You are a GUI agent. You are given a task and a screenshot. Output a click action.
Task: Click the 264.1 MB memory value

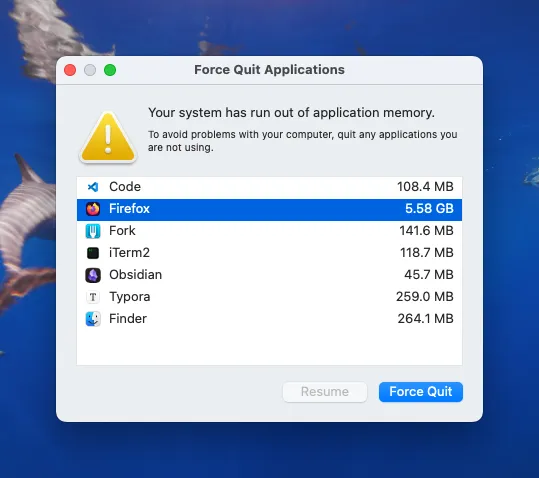pyautogui.click(x=426, y=319)
